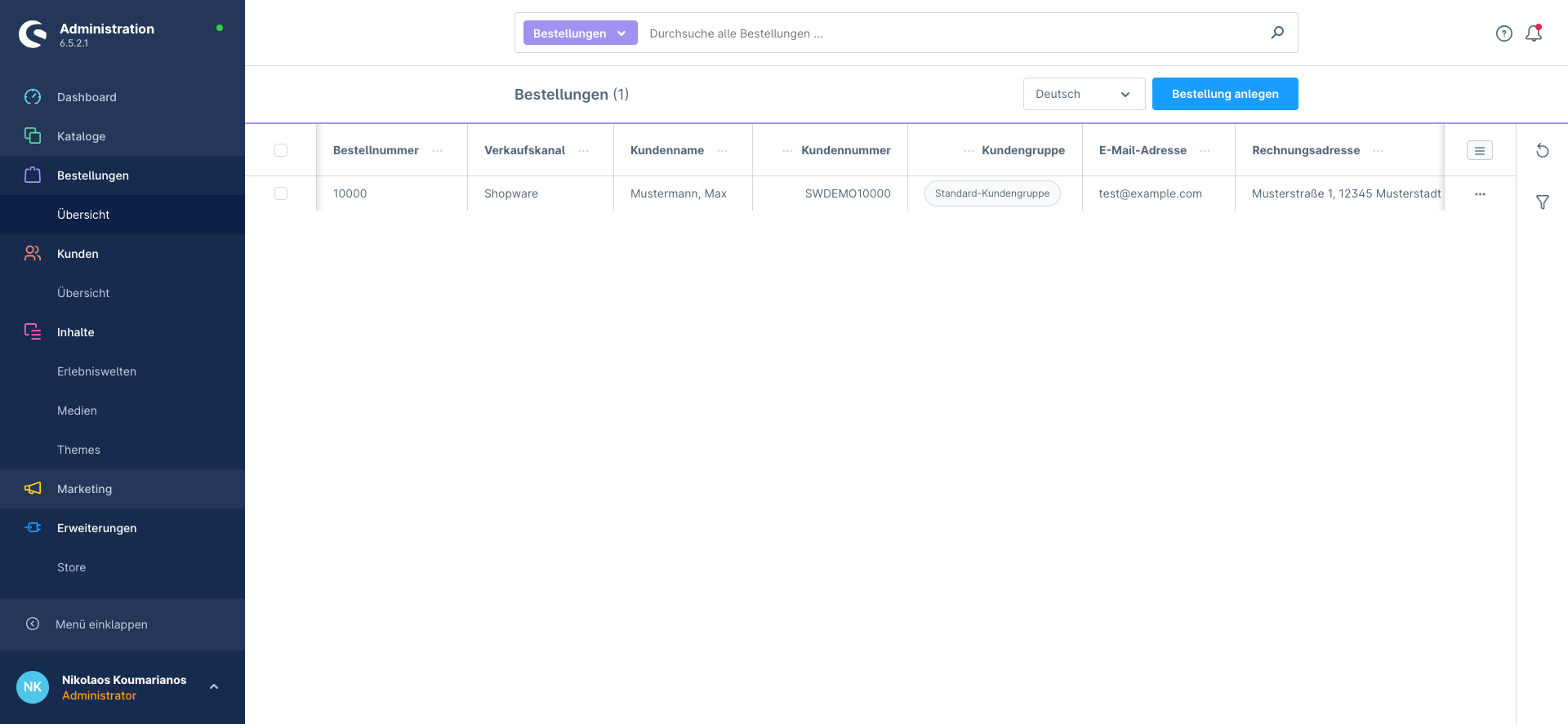Open Verkaufskanal column options dots
Image resolution: width=1568 pixels, height=724 pixels.
(584, 151)
